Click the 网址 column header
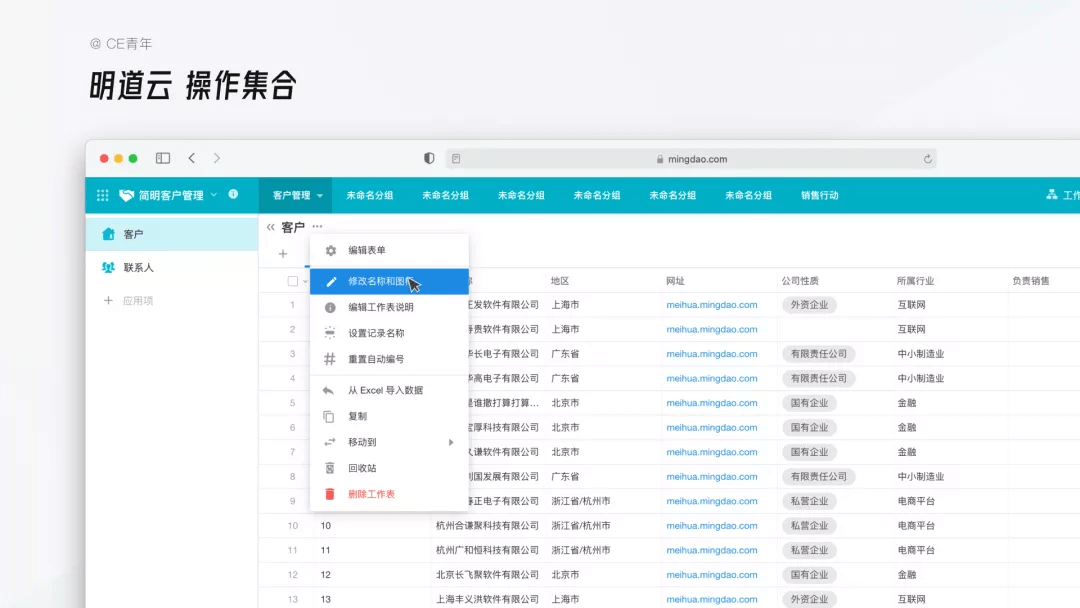The image size is (1080, 608). point(675,281)
